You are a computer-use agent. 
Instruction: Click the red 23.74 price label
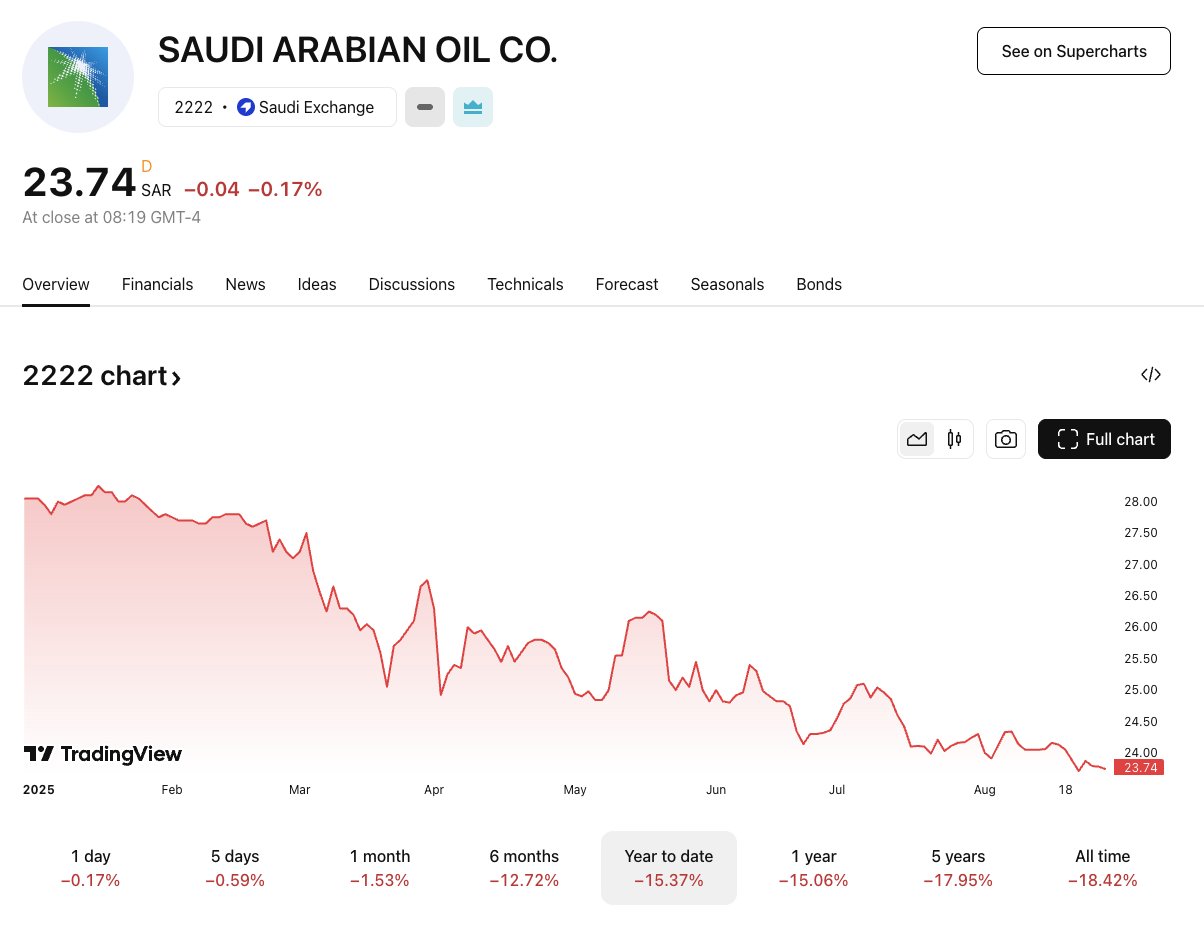pos(1139,768)
